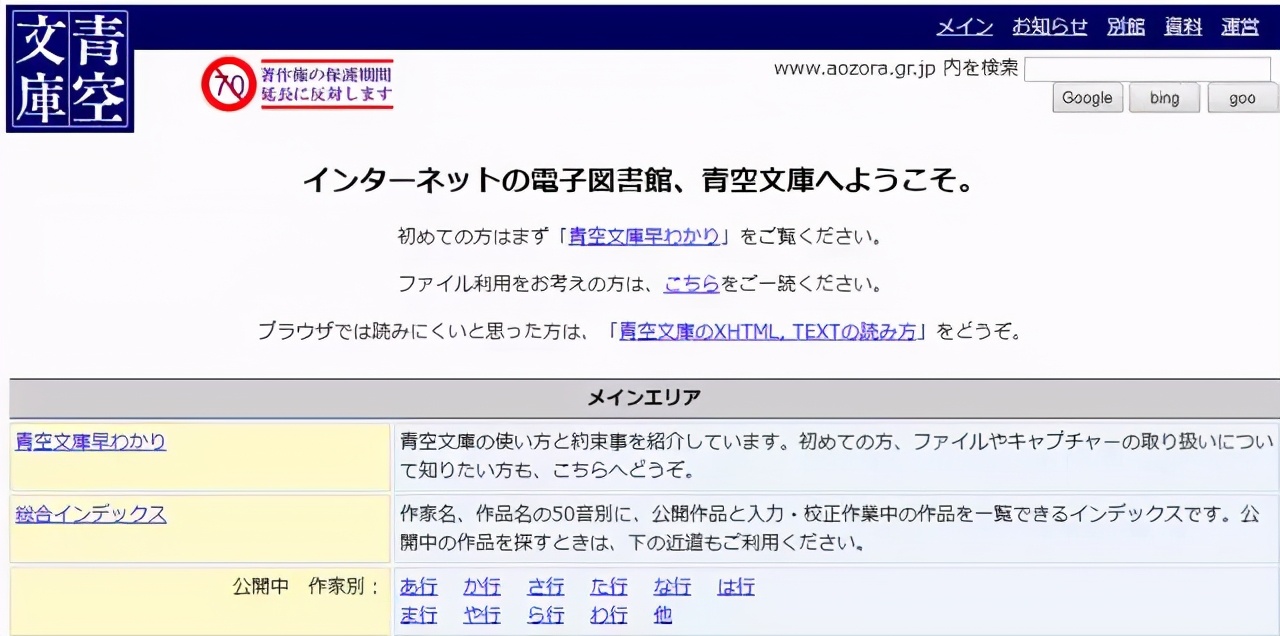
Task: Click the メインエリア section header
Action: pyautogui.click(x=644, y=398)
